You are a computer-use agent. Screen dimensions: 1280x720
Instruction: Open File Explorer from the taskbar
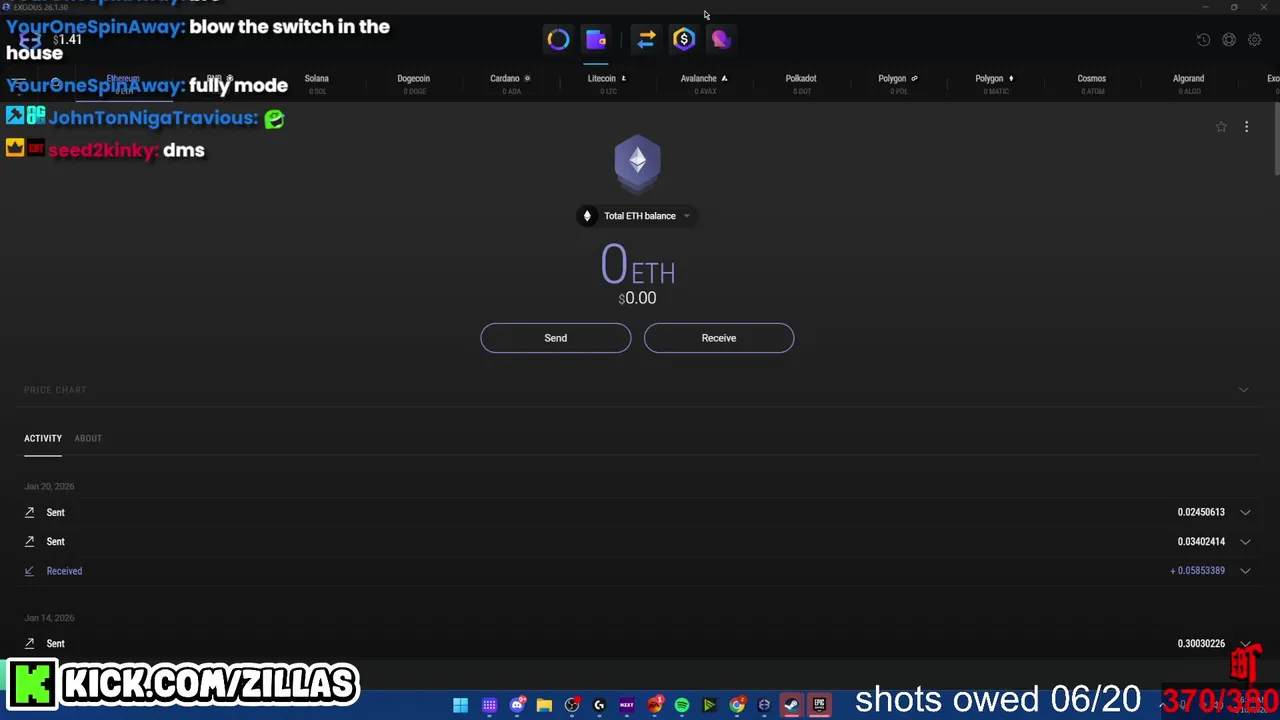point(544,705)
